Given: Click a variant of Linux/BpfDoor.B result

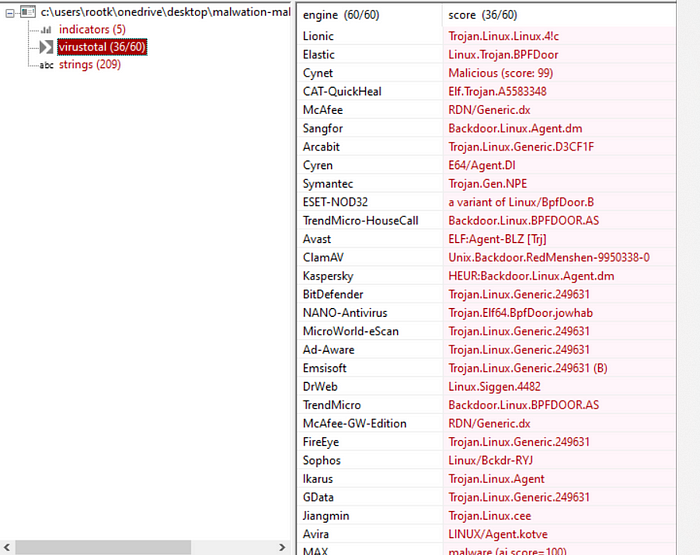Looking at the screenshot, I should (x=521, y=202).
